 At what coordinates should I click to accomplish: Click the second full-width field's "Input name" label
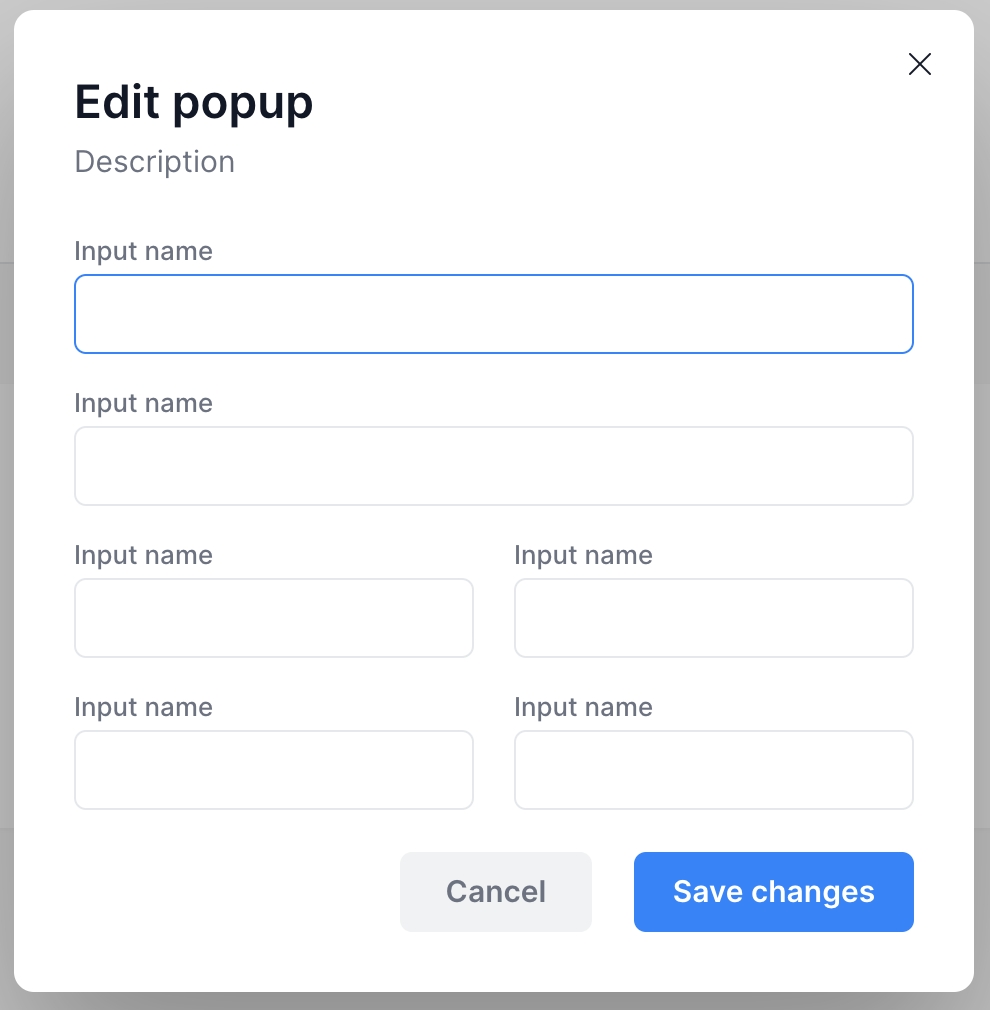pos(143,403)
